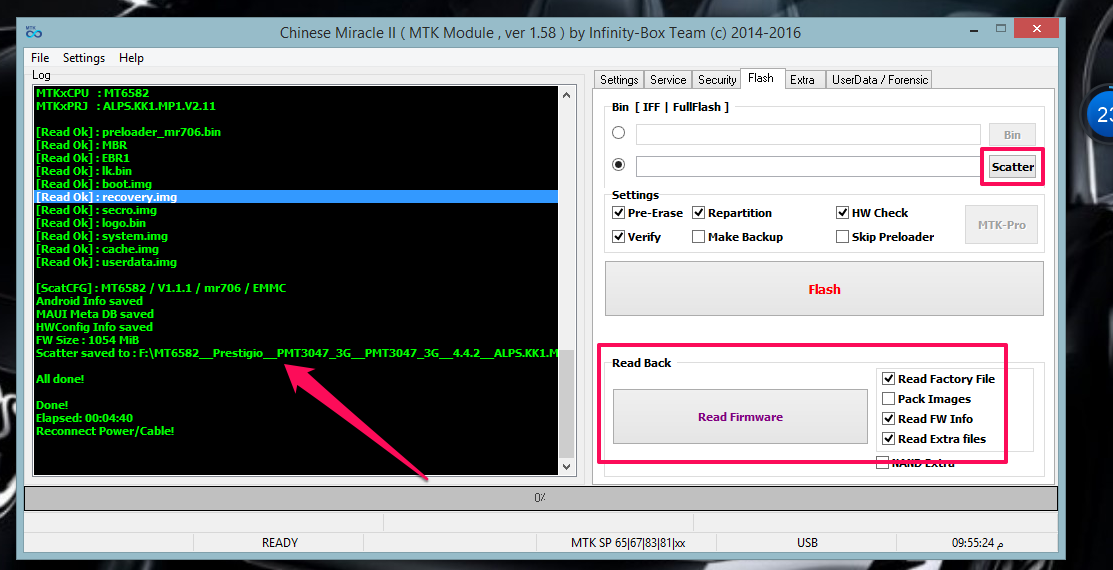Click the [Read Ok] : EBR1 log line
Screen dimensions: 1113x570
click(83, 158)
